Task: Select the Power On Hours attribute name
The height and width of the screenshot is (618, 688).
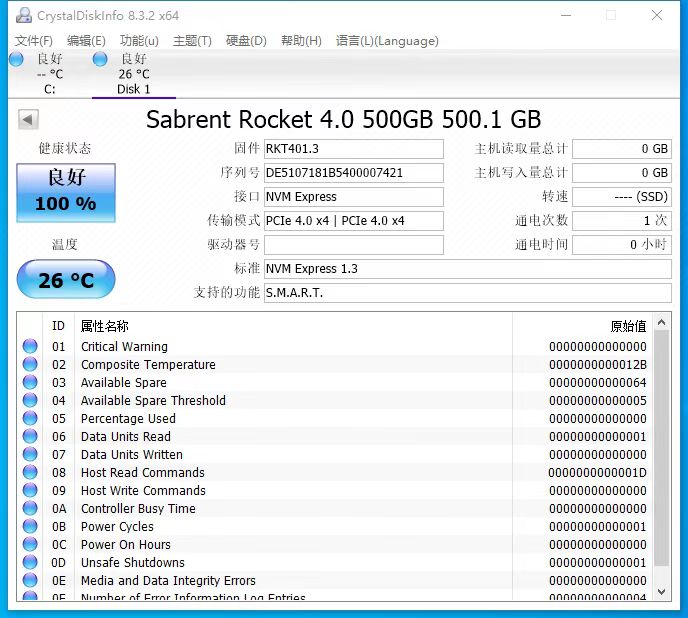Action: pos(125,545)
